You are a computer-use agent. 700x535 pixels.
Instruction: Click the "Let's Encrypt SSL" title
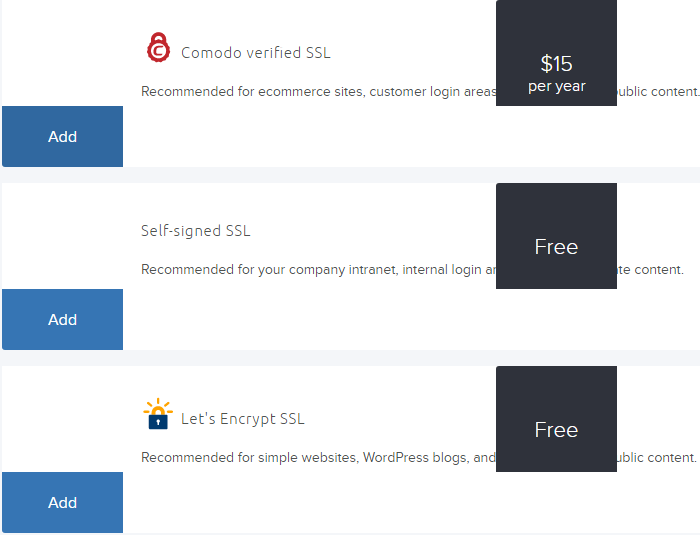tap(242, 419)
